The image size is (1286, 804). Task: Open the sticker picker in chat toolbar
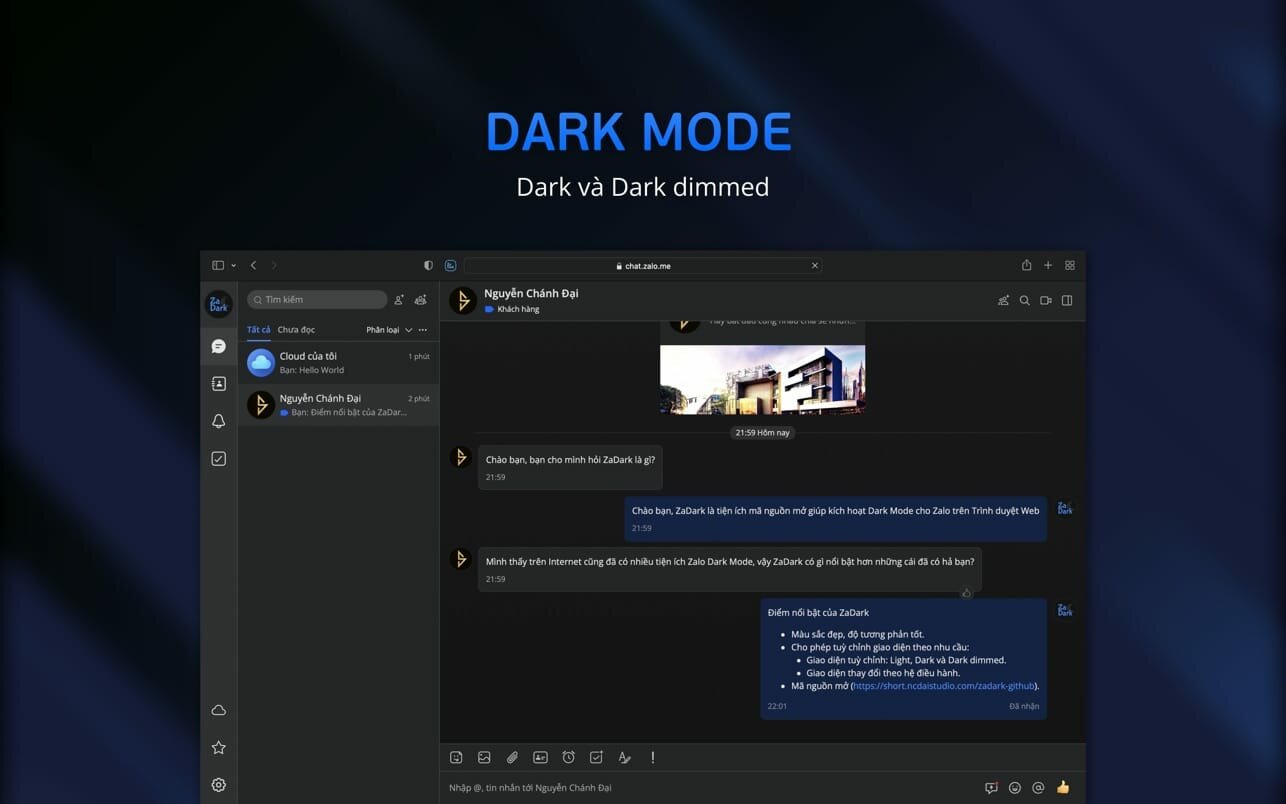[456, 758]
